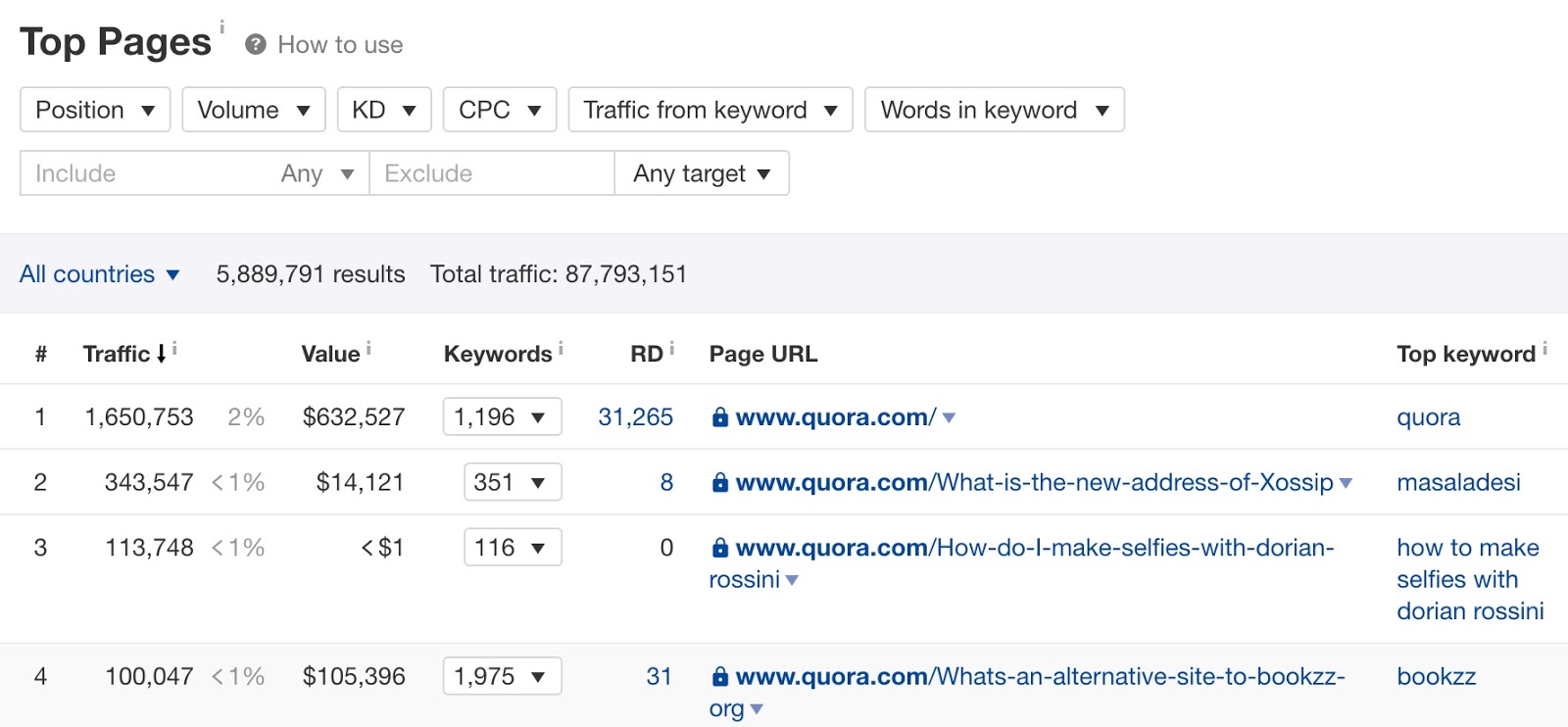Expand the 1,975 keywords dropdown
This screenshot has width=1568, height=727.
click(502, 676)
